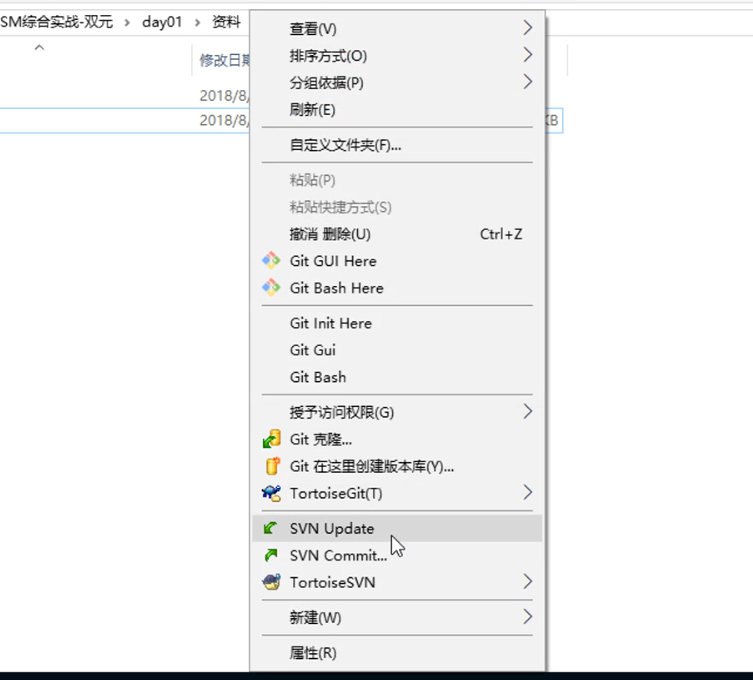Click 修改日期 column header
Screen dimensions: 753x680
[224, 61]
